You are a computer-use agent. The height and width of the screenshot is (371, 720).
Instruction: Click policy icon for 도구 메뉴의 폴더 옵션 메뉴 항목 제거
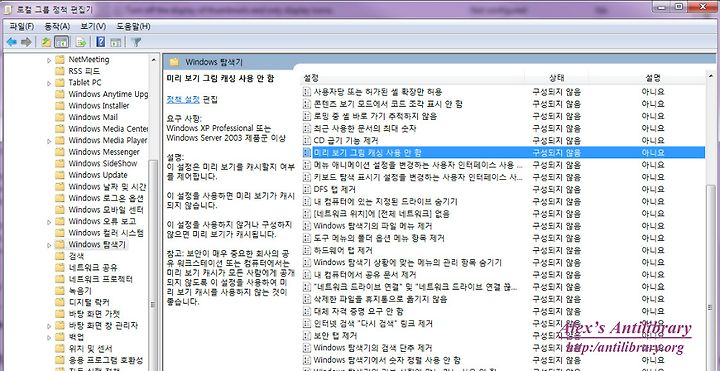tap(307, 238)
